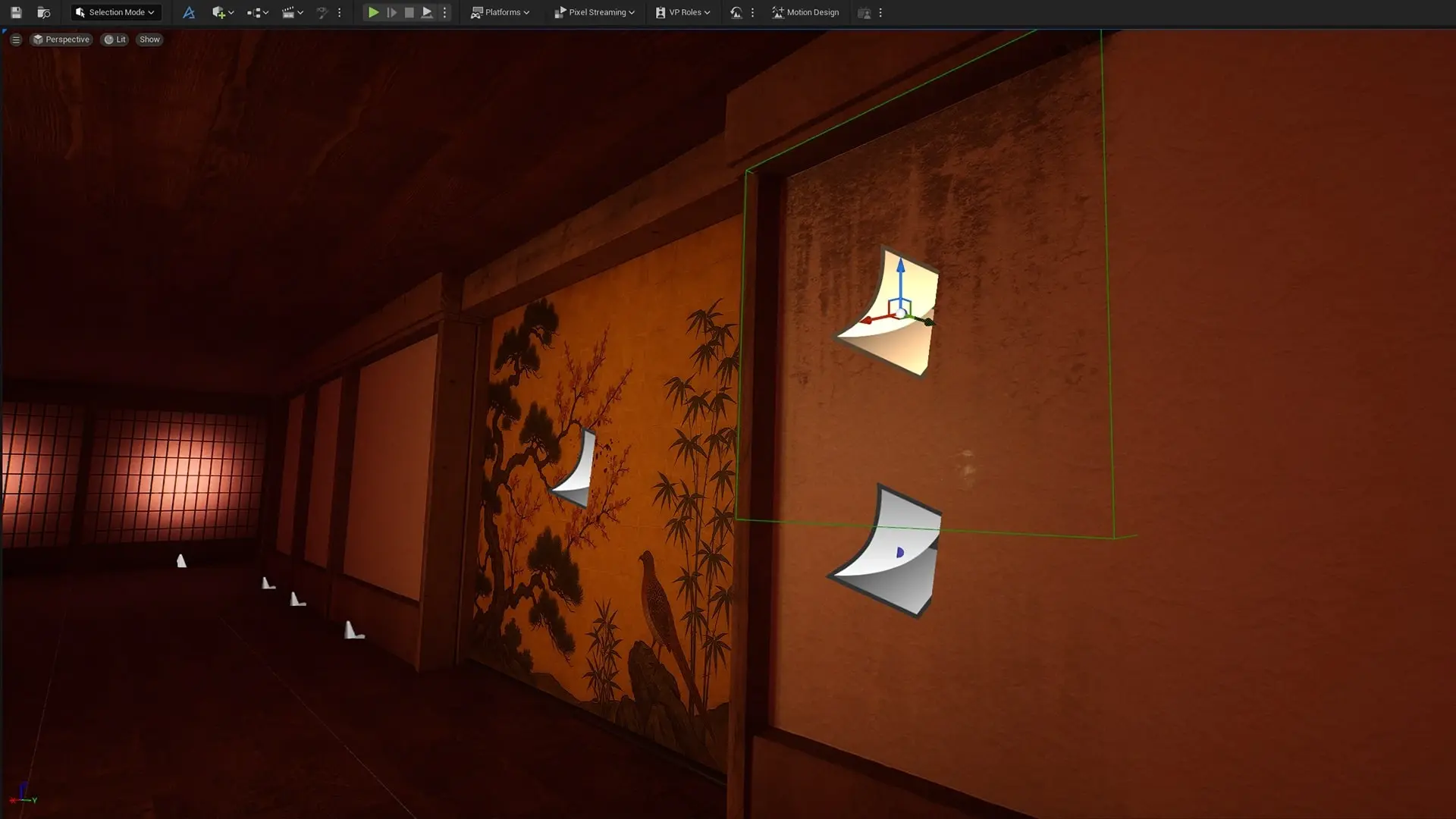Switch the Perspective view type
Image resolution: width=1456 pixels, height=819 pixels.
pyautogui.click(x=61, y=39)
